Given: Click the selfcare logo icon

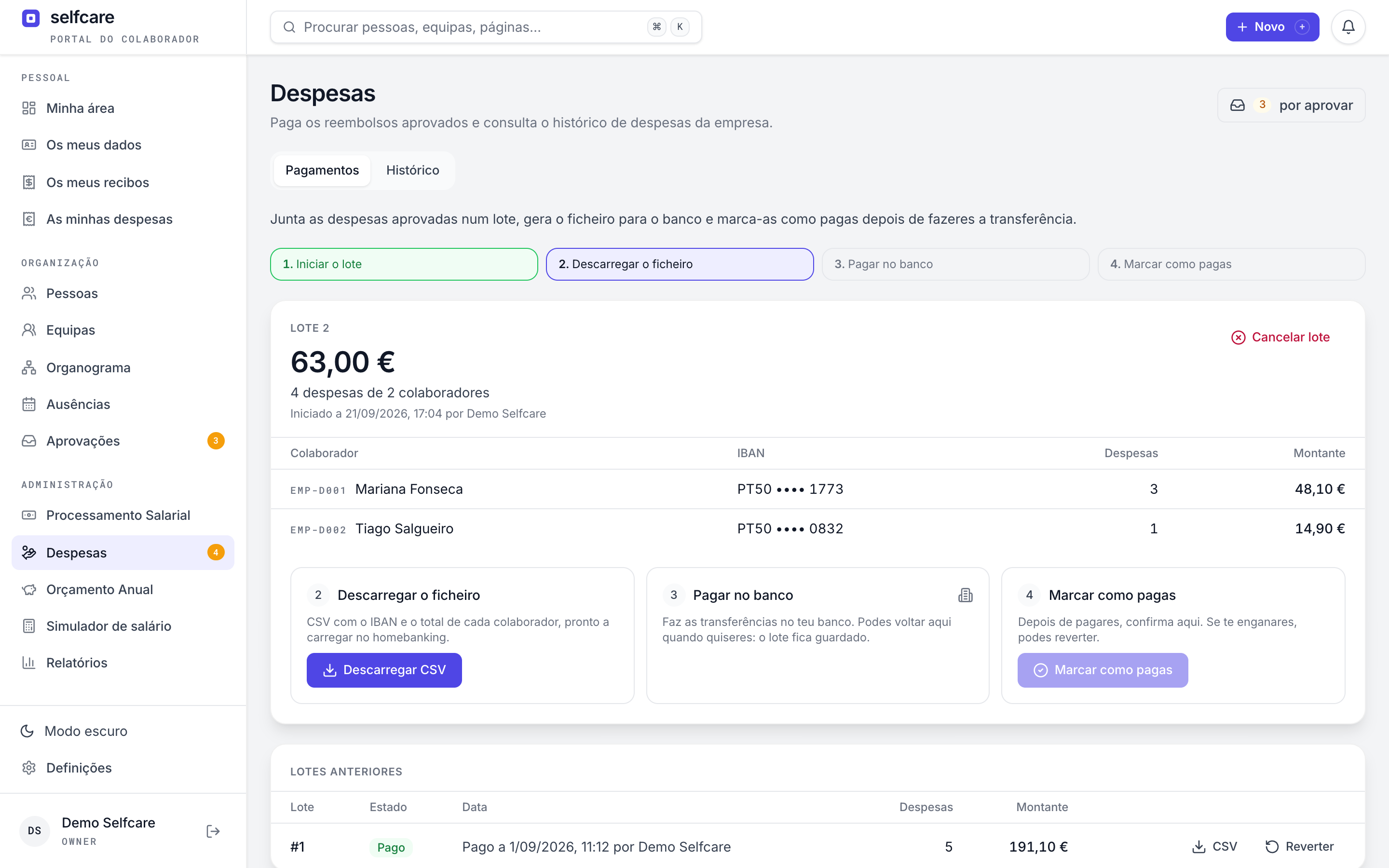Looking at the screenshot, I should click(x=31, y=18).
